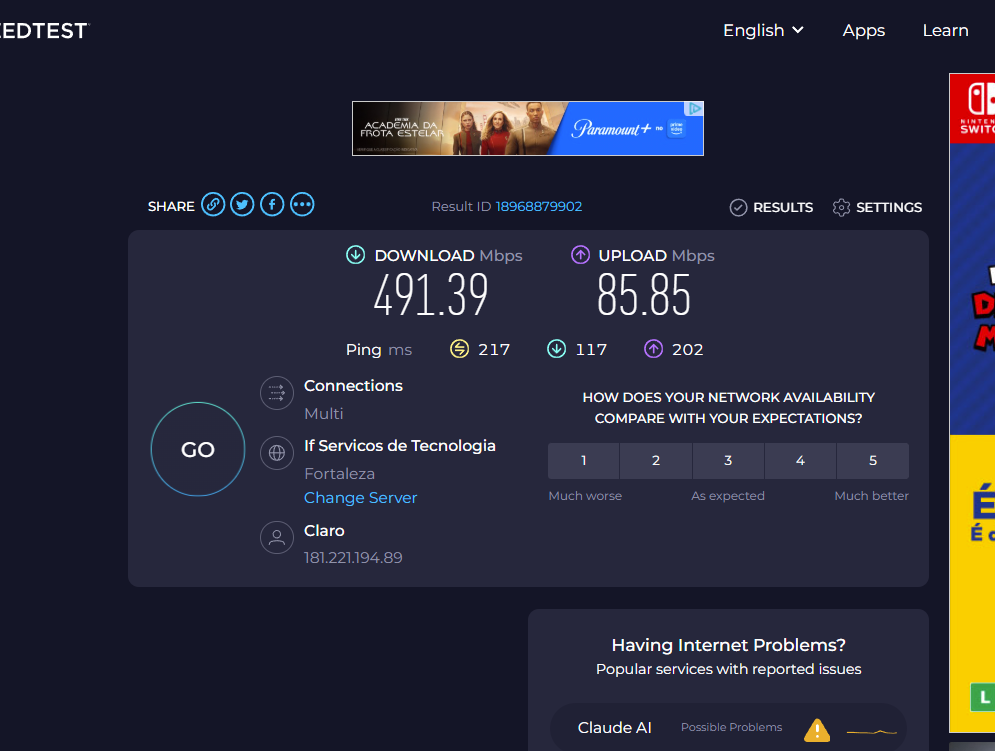Open Result ID 18968879902 link
Screen dimensions: 995x751
click(538, 207)
